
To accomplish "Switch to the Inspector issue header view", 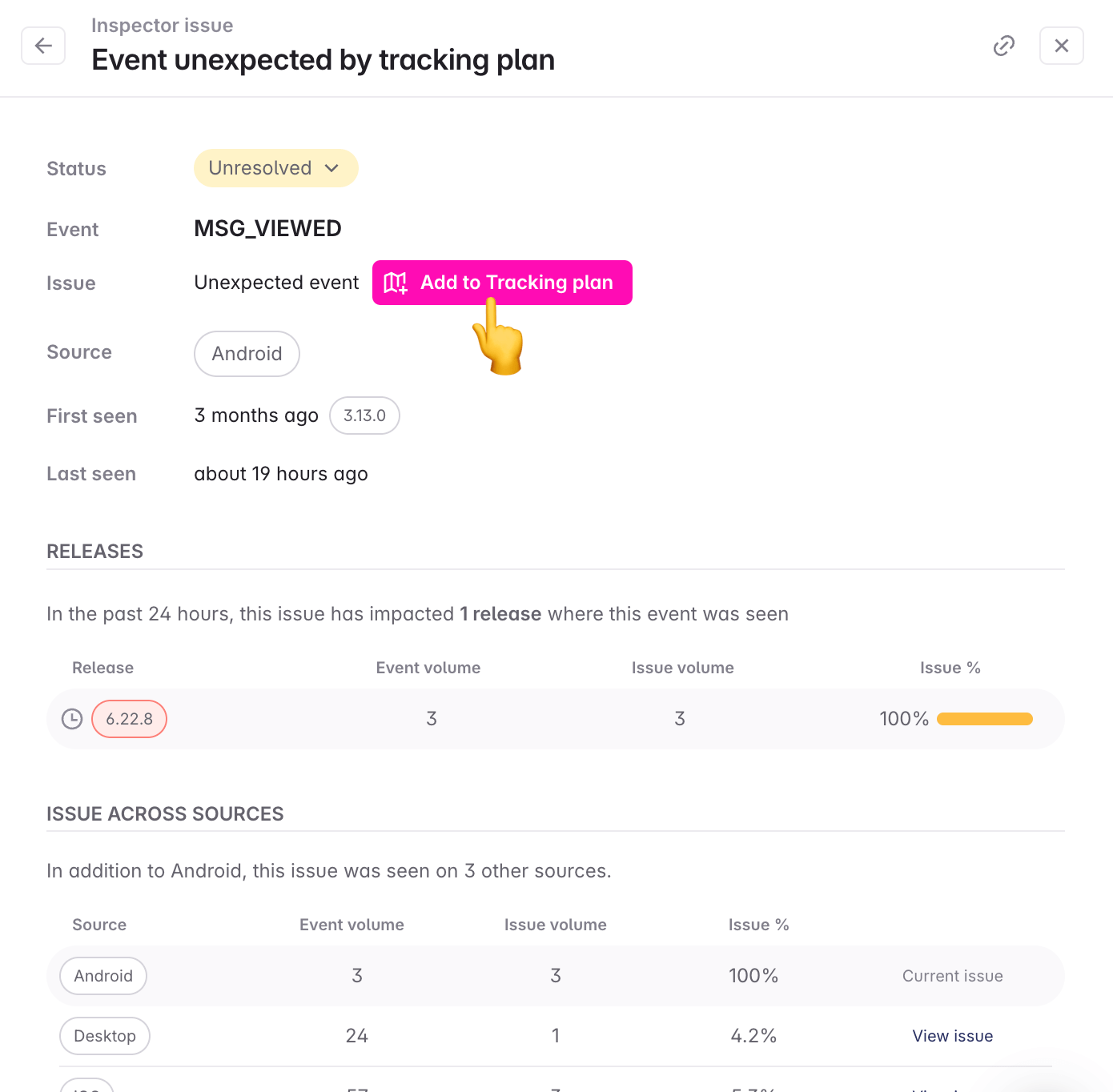I will [x=163, y=25].
